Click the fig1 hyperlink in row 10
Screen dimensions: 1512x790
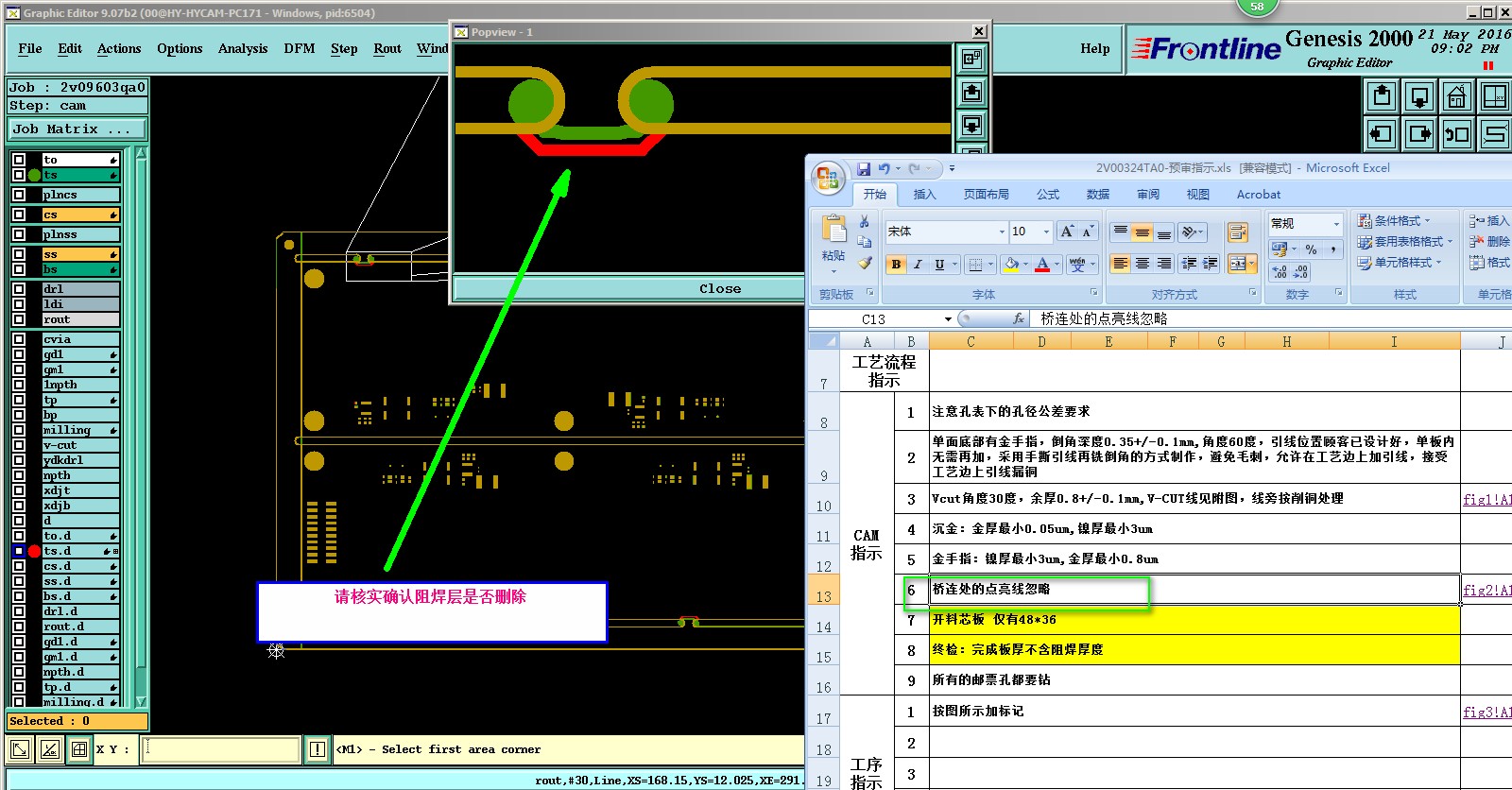click(x=1486, y=500)
